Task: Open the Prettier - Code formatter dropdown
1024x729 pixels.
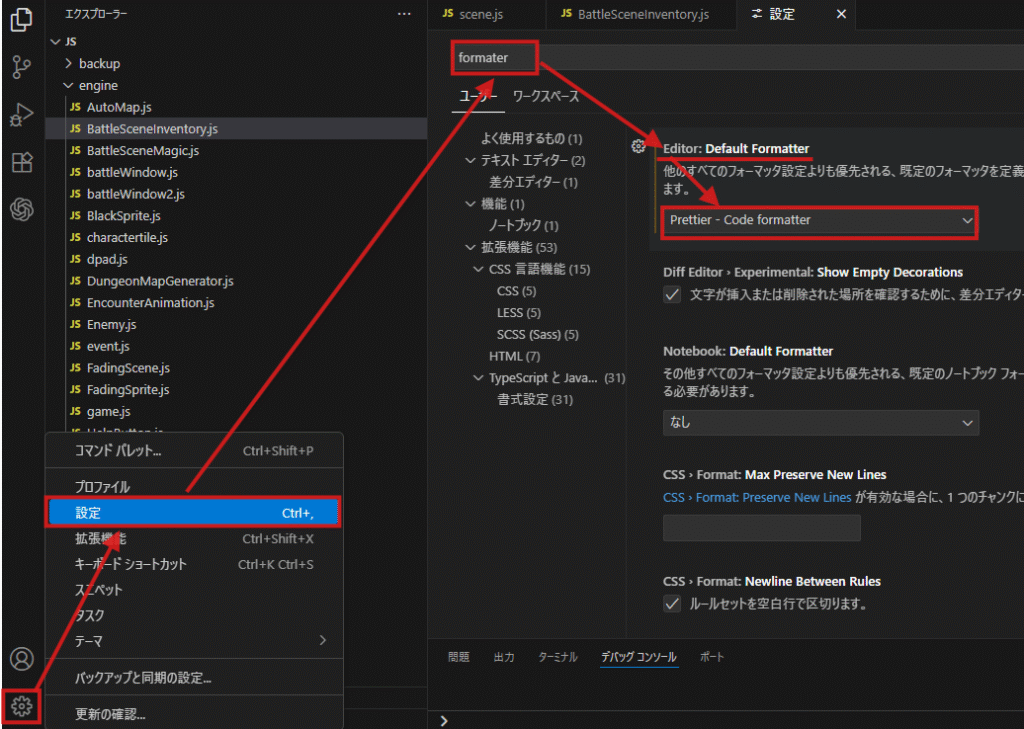Action: pyautogui.click(x=820, y=220)
